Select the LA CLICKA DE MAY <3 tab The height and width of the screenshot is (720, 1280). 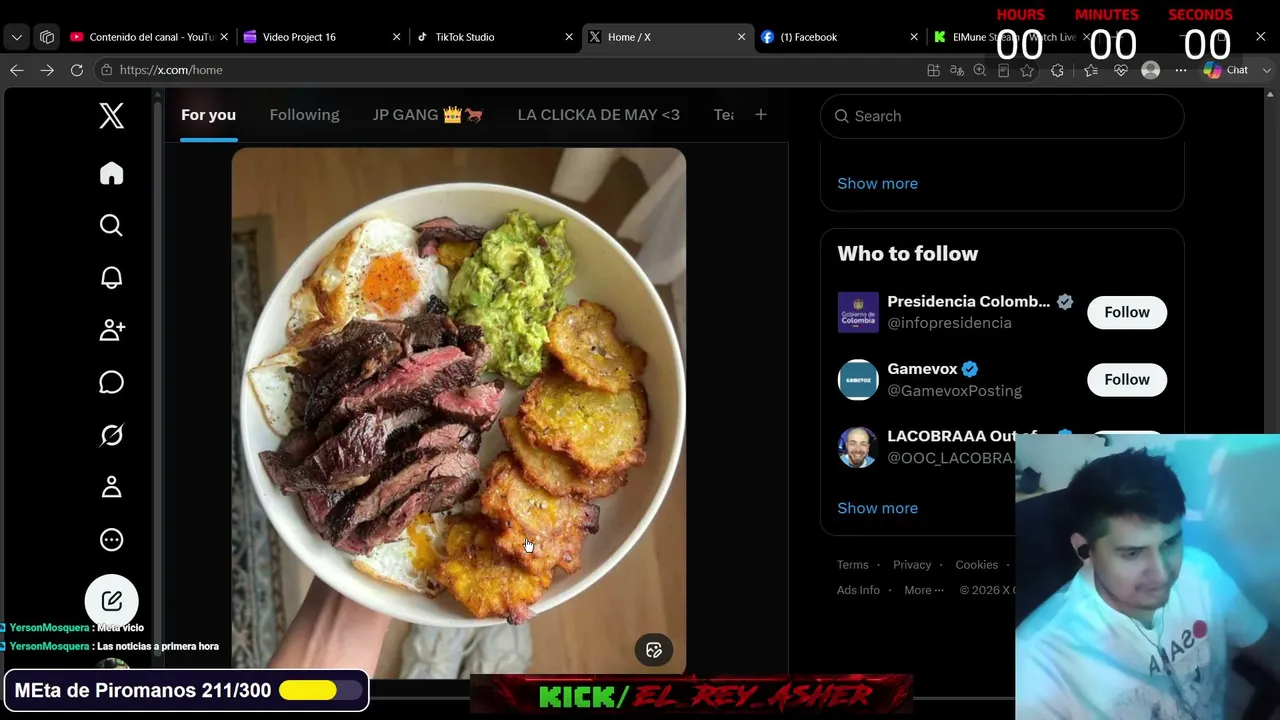coord(598,115)
